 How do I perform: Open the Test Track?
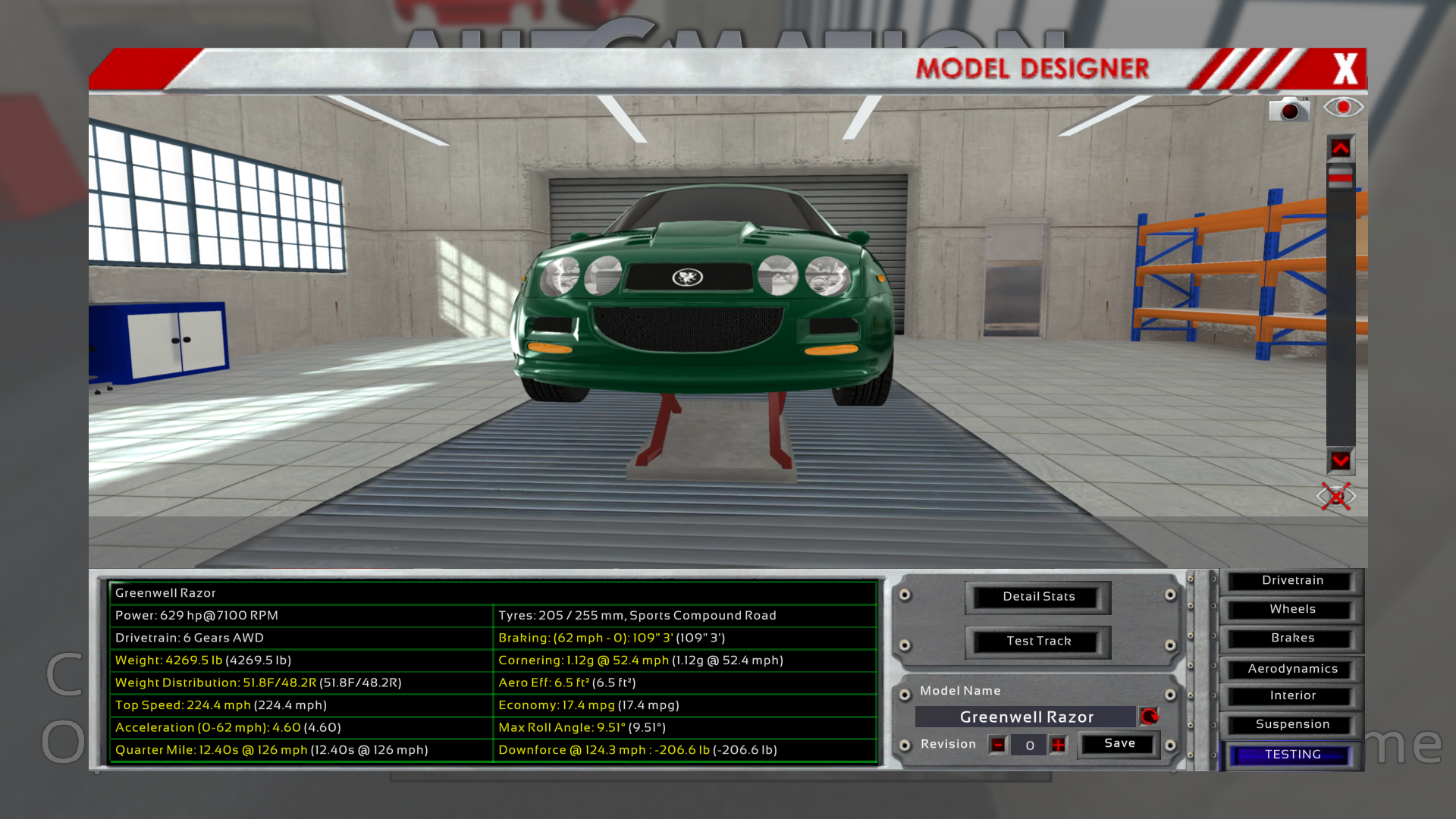1038,642
